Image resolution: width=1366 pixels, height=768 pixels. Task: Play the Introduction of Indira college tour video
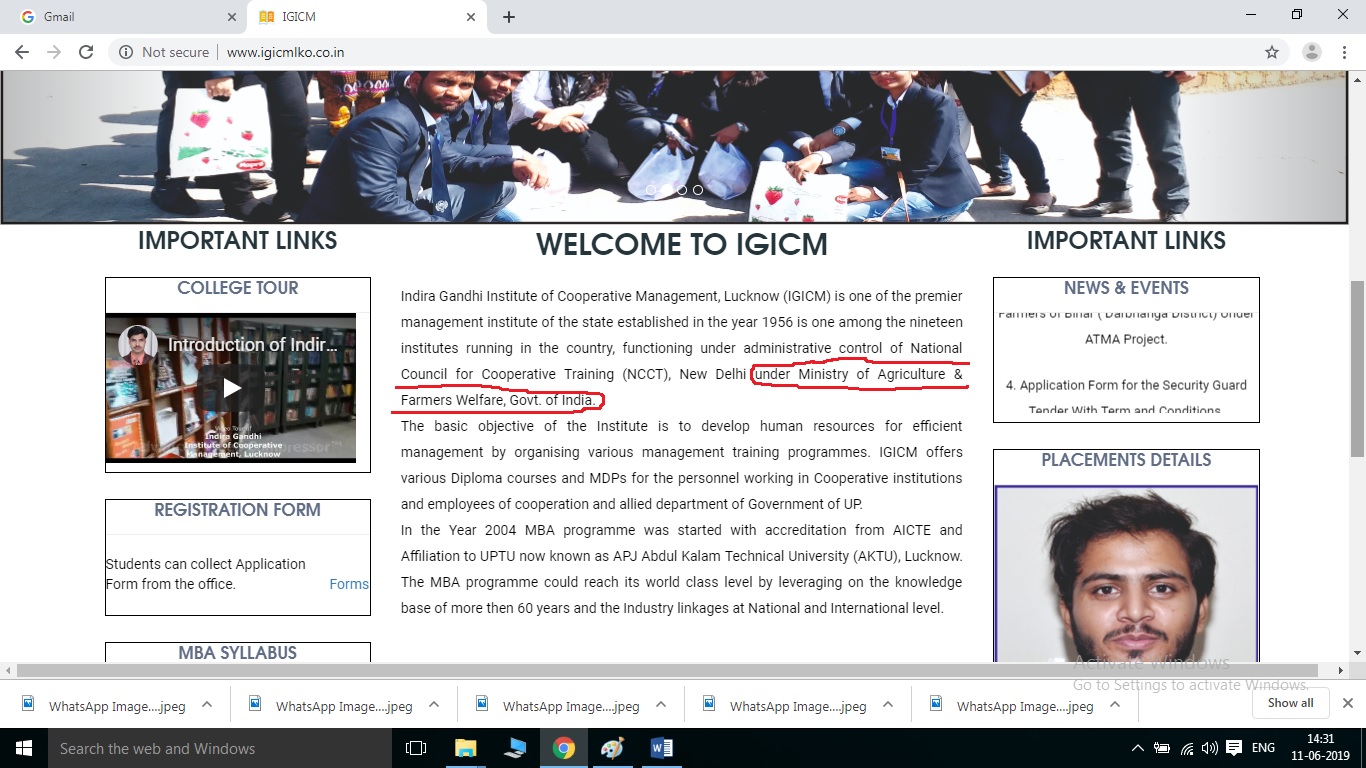coord(231,388)
